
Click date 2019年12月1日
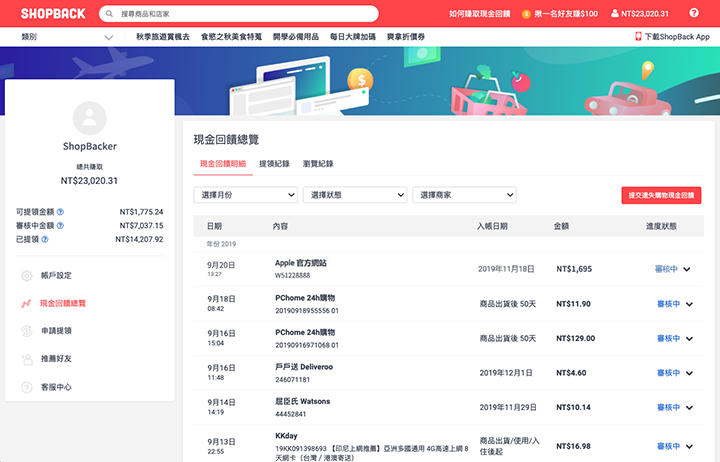coord(506,373)
